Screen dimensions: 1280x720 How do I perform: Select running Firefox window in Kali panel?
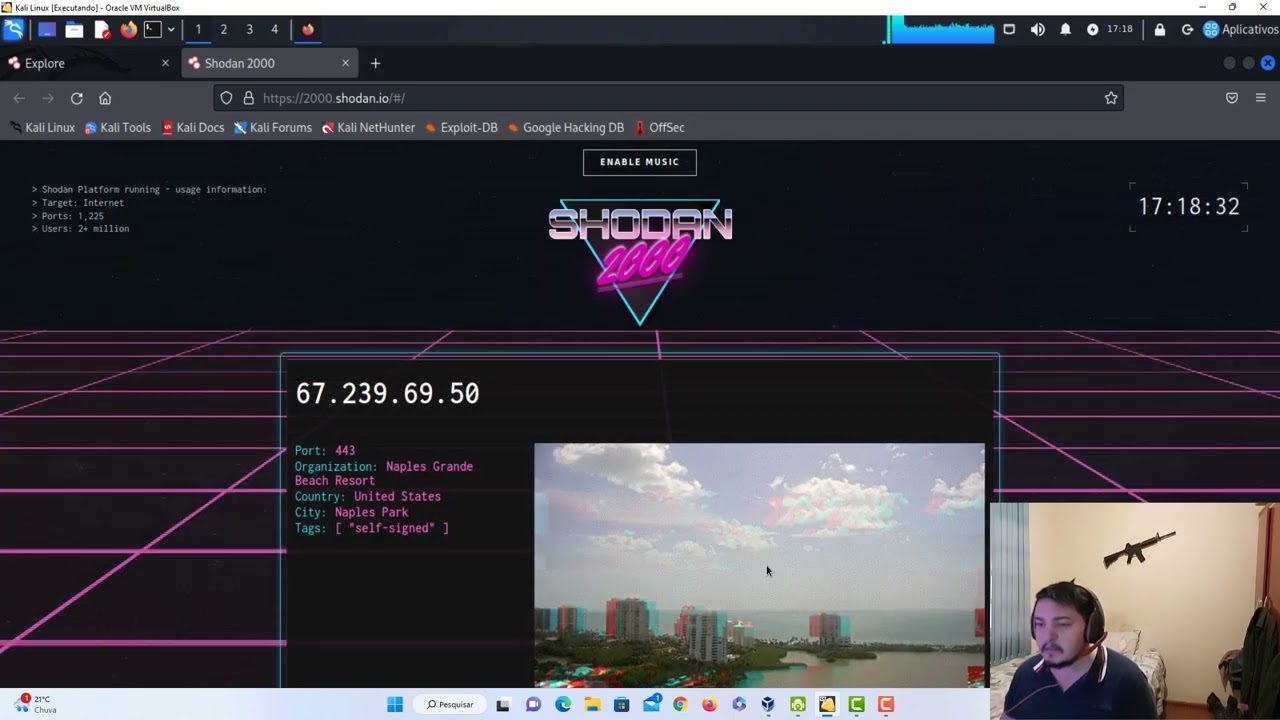click(308, 30)
